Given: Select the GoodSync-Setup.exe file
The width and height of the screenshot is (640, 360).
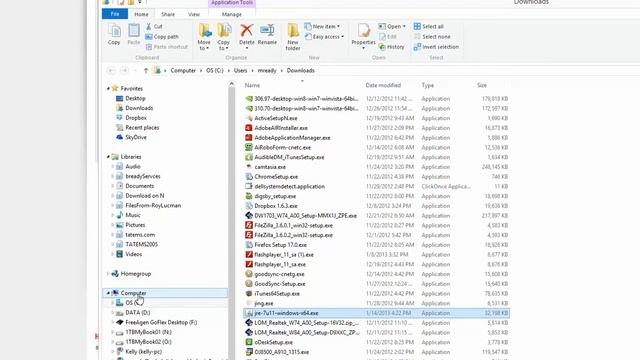Looking at the screenshot, I should pyautogui.click(x=280, y=284).
